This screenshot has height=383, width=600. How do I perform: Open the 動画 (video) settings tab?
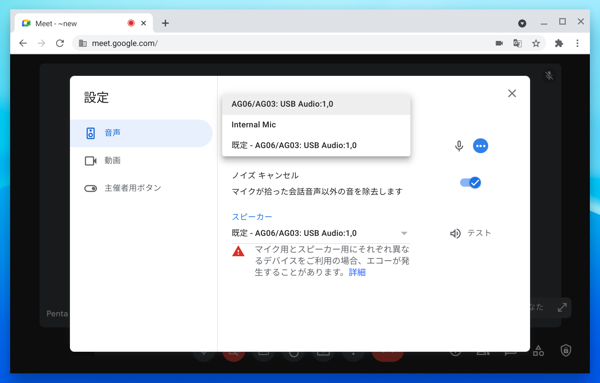142,161
